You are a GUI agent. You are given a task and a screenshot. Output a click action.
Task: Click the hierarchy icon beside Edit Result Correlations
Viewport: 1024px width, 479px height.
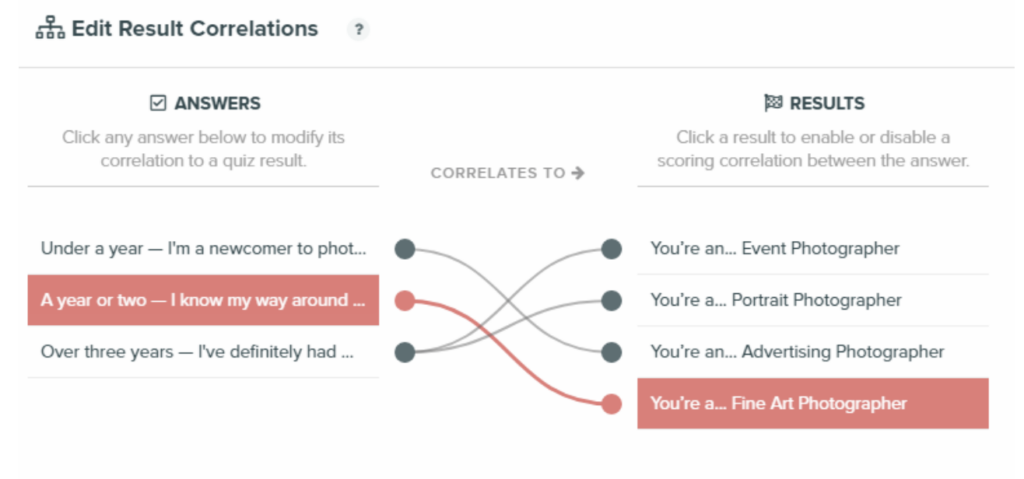click(50, 29)
